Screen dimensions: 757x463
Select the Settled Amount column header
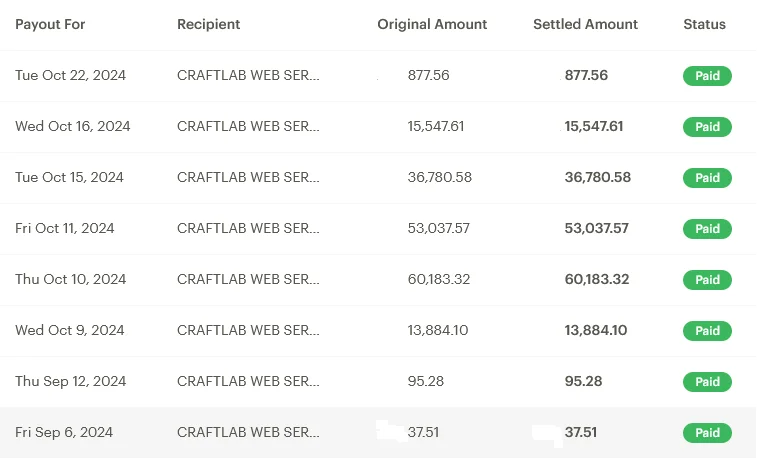point(585,24)
